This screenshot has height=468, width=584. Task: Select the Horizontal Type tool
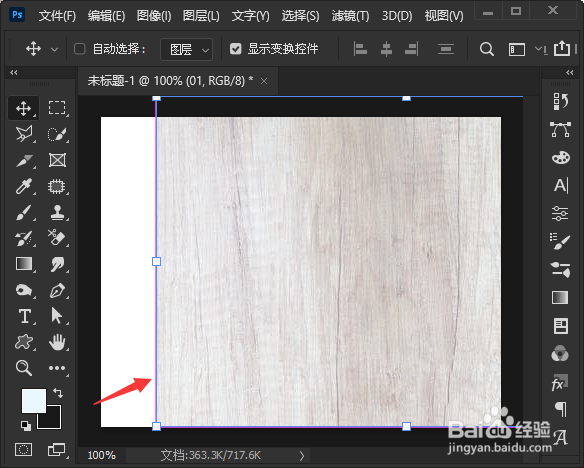pos(24,316)
